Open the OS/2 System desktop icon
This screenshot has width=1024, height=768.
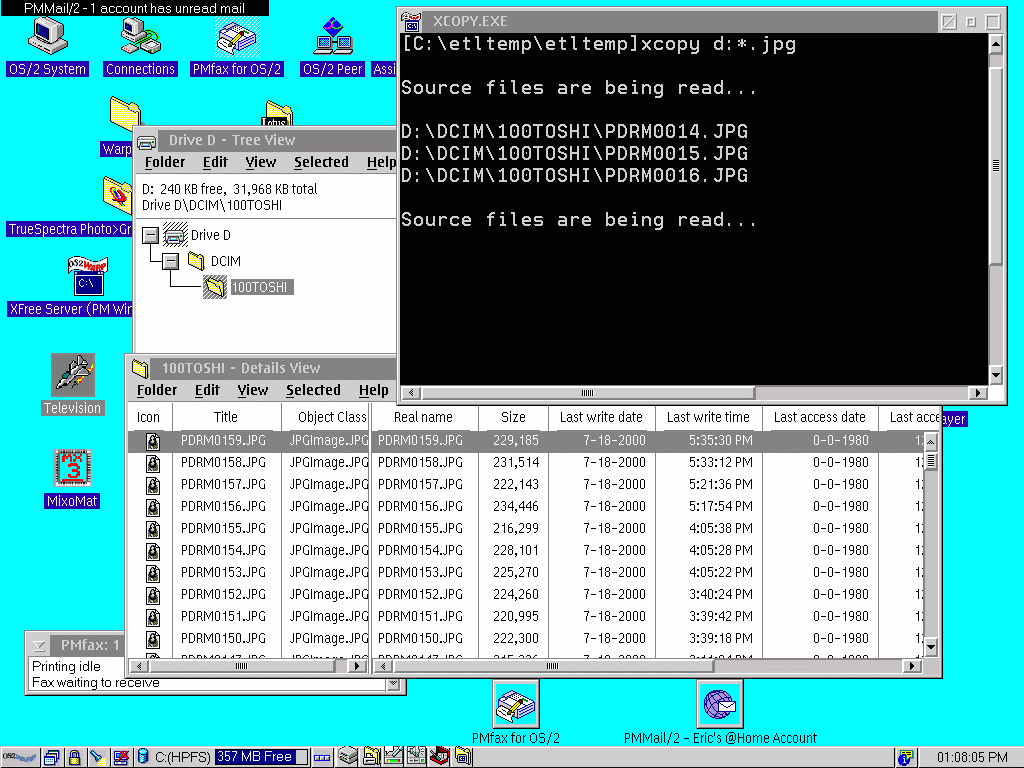(47, 37)
